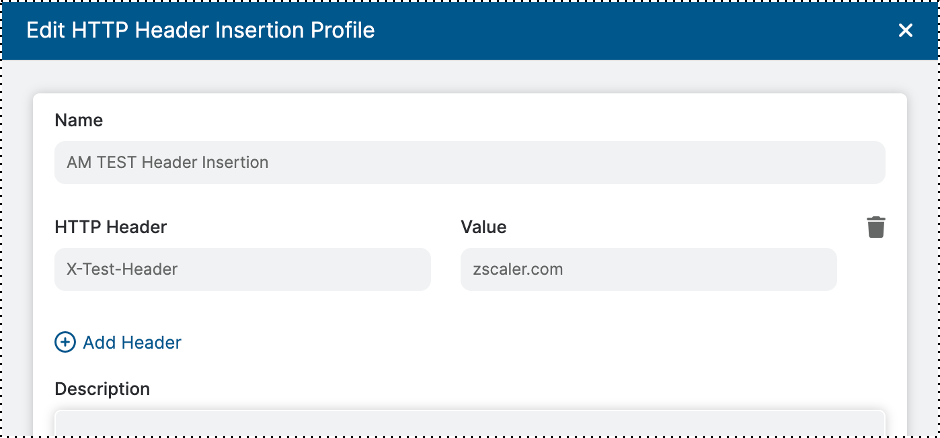Image resolution: width=940 pixels, height=438 pixels.
Task: Place cursor on 'AM TEST Header Insertion' text
Action: click(167, 162)
